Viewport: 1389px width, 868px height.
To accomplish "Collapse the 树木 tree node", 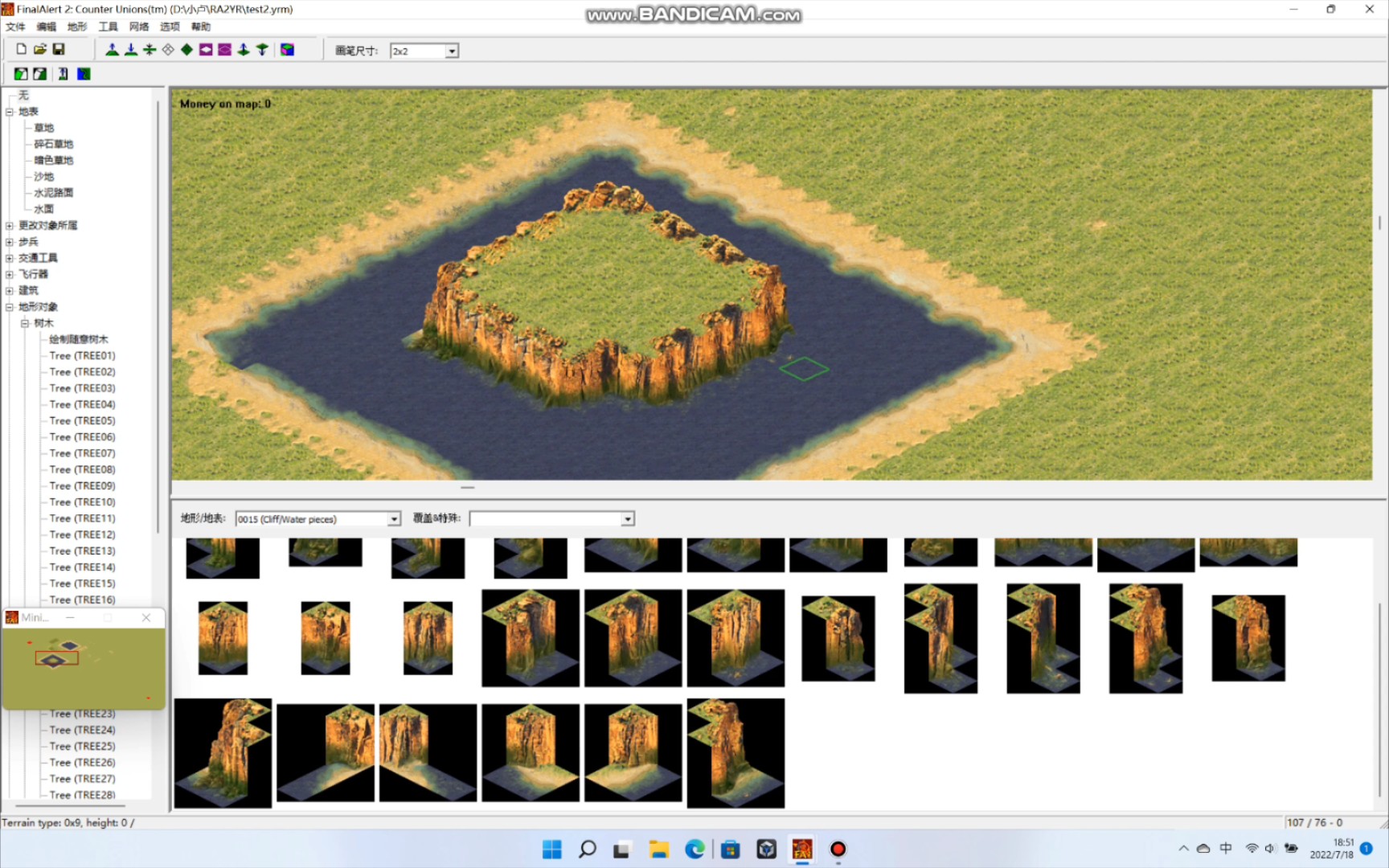I will point(25,323).
